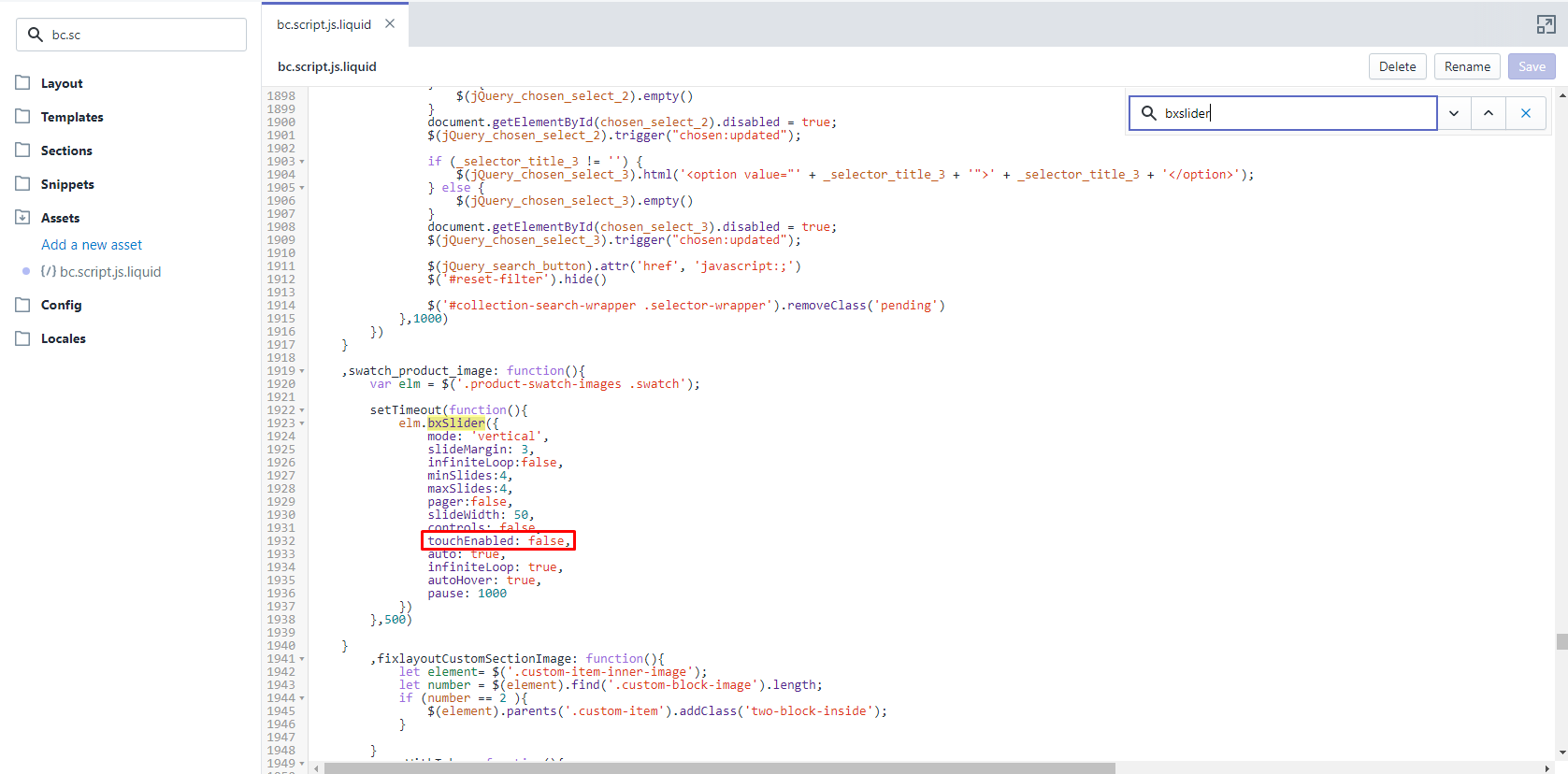Click the pause: 1000 code line
Screen dimensions: 1568x774
pos(468,594)
